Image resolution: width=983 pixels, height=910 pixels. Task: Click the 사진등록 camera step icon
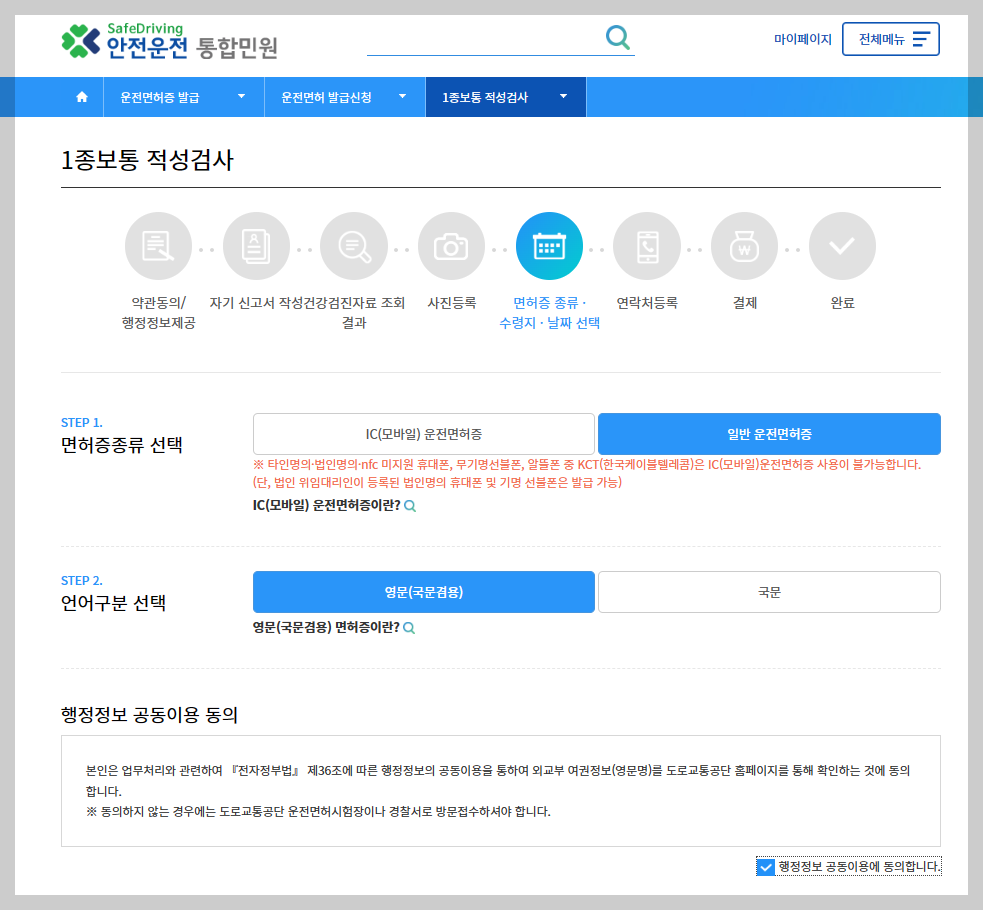[451, 245]
